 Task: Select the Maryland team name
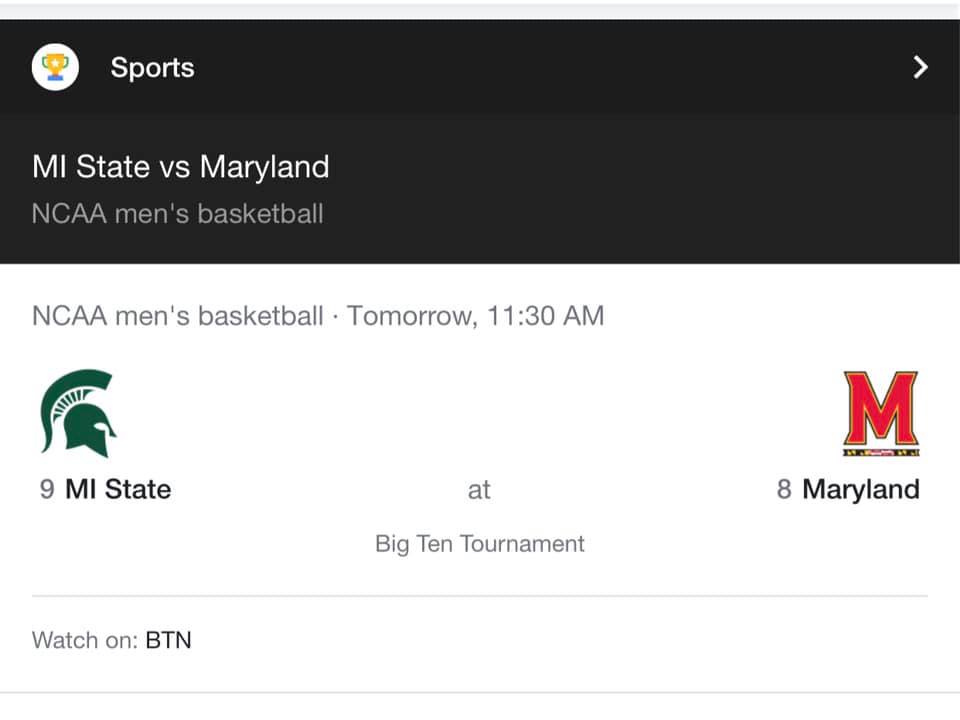(x=861, y=489)
